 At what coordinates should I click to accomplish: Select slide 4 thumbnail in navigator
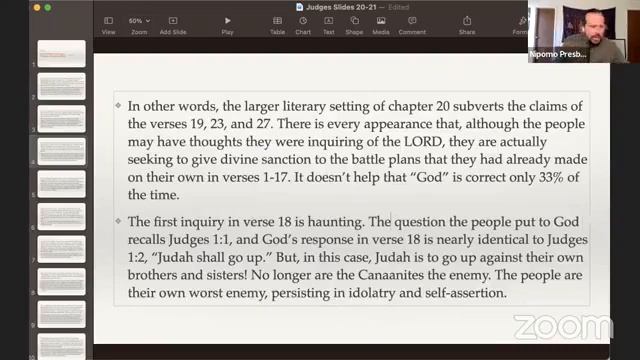tap(62, 151)
